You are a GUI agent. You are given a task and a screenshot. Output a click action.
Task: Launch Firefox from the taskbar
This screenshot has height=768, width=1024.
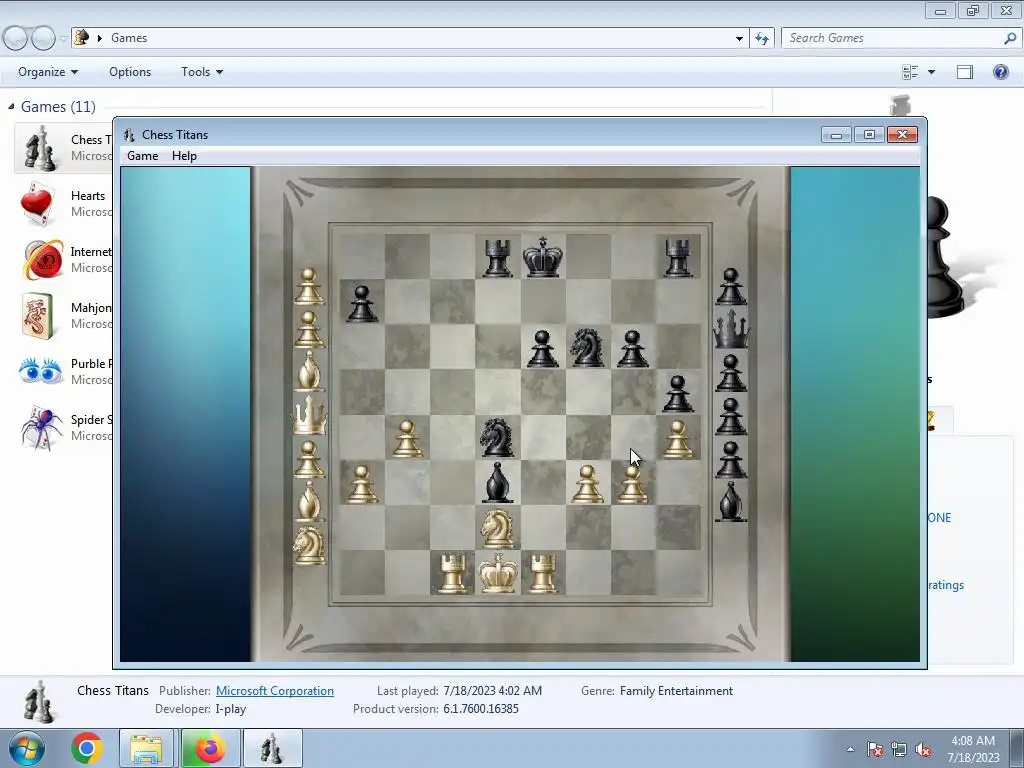(x=210, y=748)
